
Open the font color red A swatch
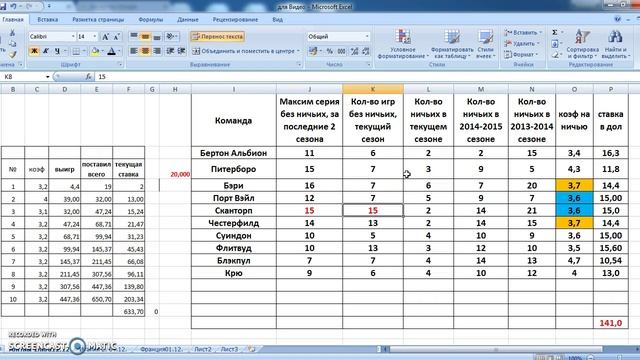pyautogui.click(x=111, y=51)
